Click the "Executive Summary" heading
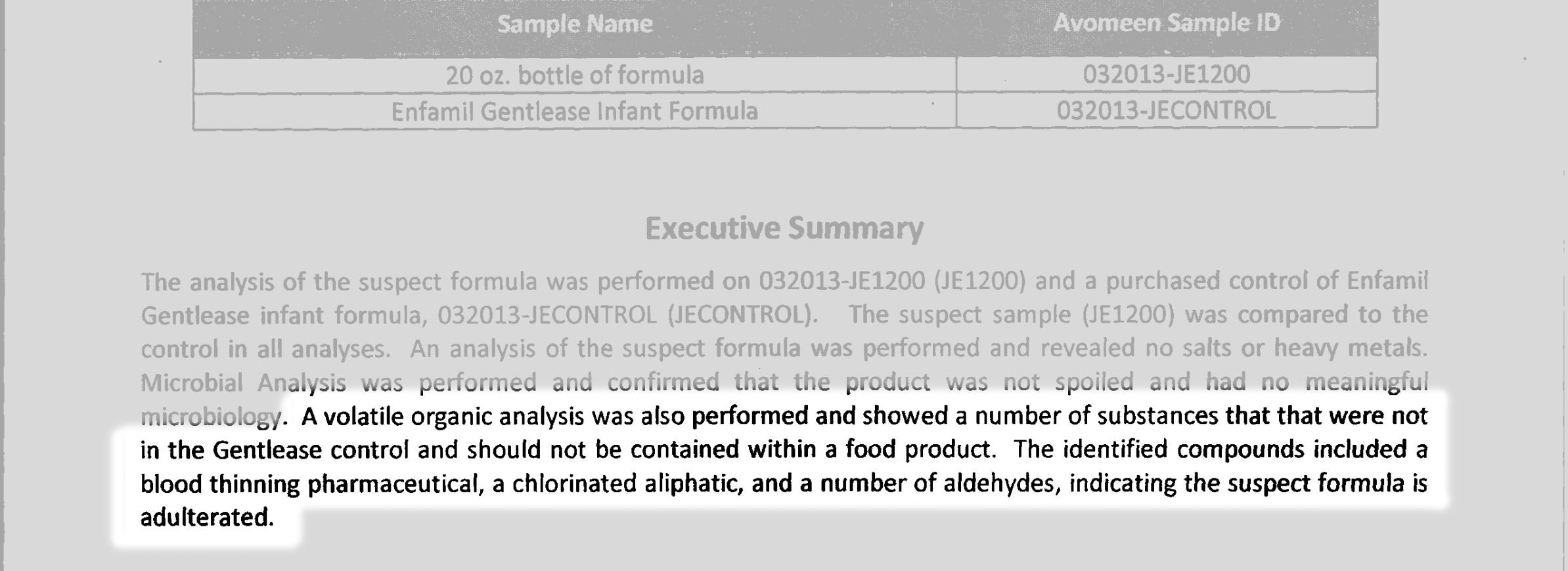The width and height of the screenshot is (1568, 571). coord(784,228)
